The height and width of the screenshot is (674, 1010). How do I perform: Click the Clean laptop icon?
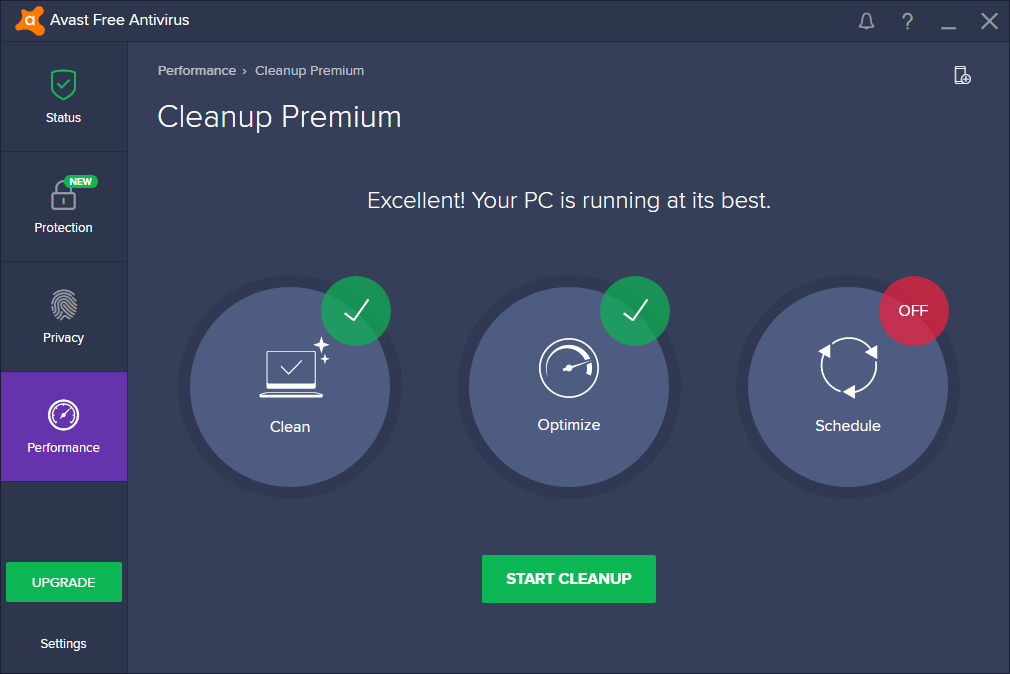(292, 370)
